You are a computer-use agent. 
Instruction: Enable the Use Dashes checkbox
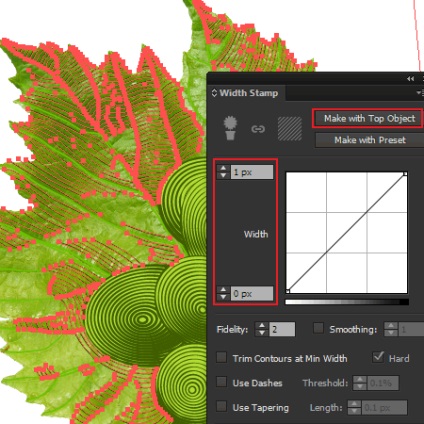[221, 382]
